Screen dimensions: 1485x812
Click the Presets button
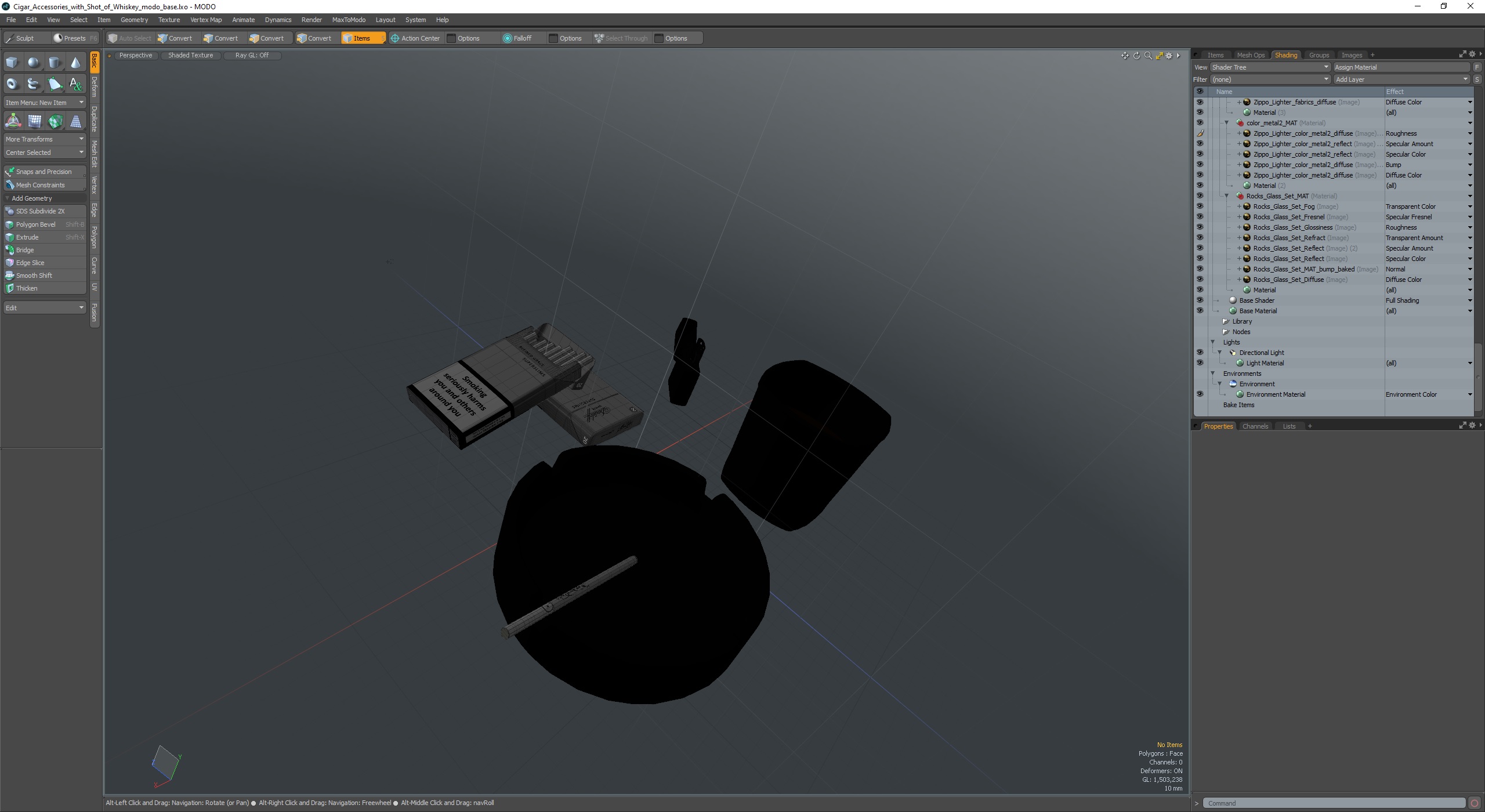click(x=75, y=38)
